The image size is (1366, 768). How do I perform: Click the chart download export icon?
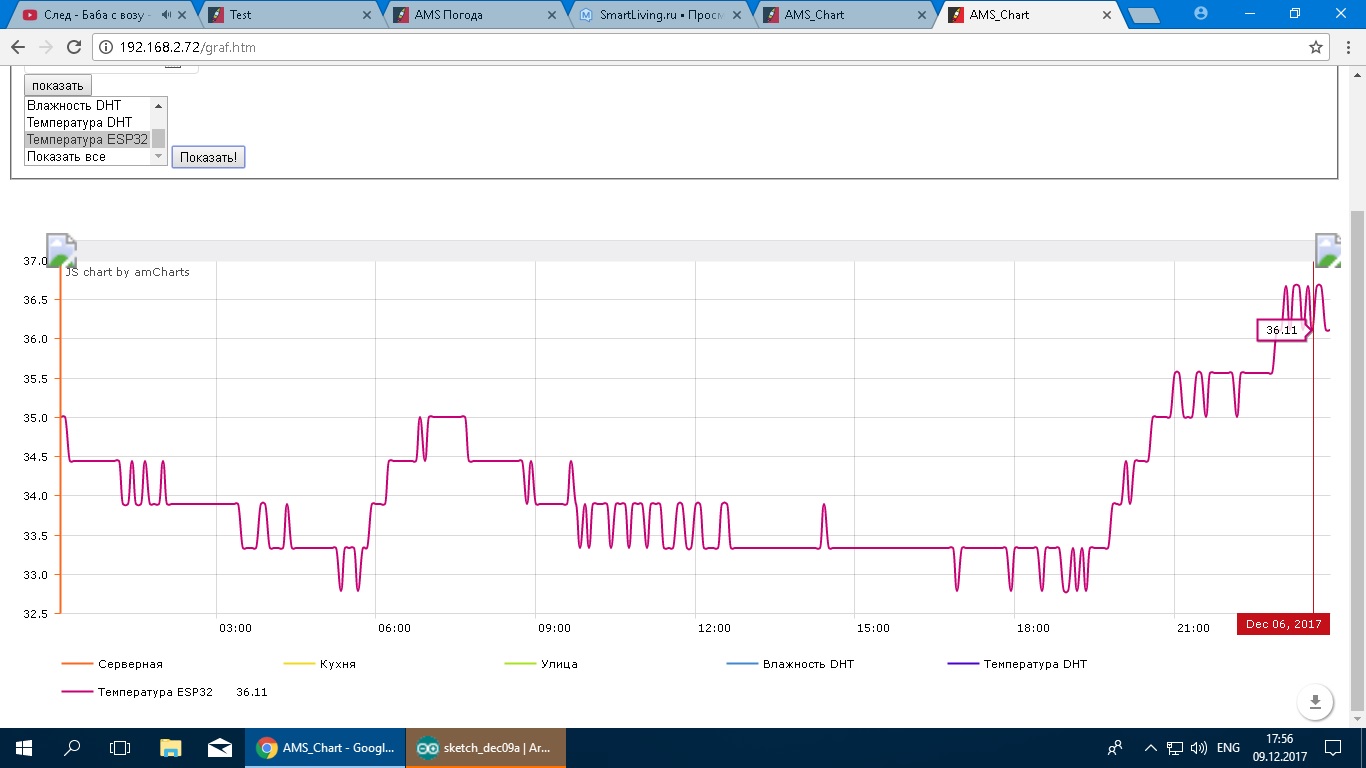pyautogui.click(x=1315, y=701)
